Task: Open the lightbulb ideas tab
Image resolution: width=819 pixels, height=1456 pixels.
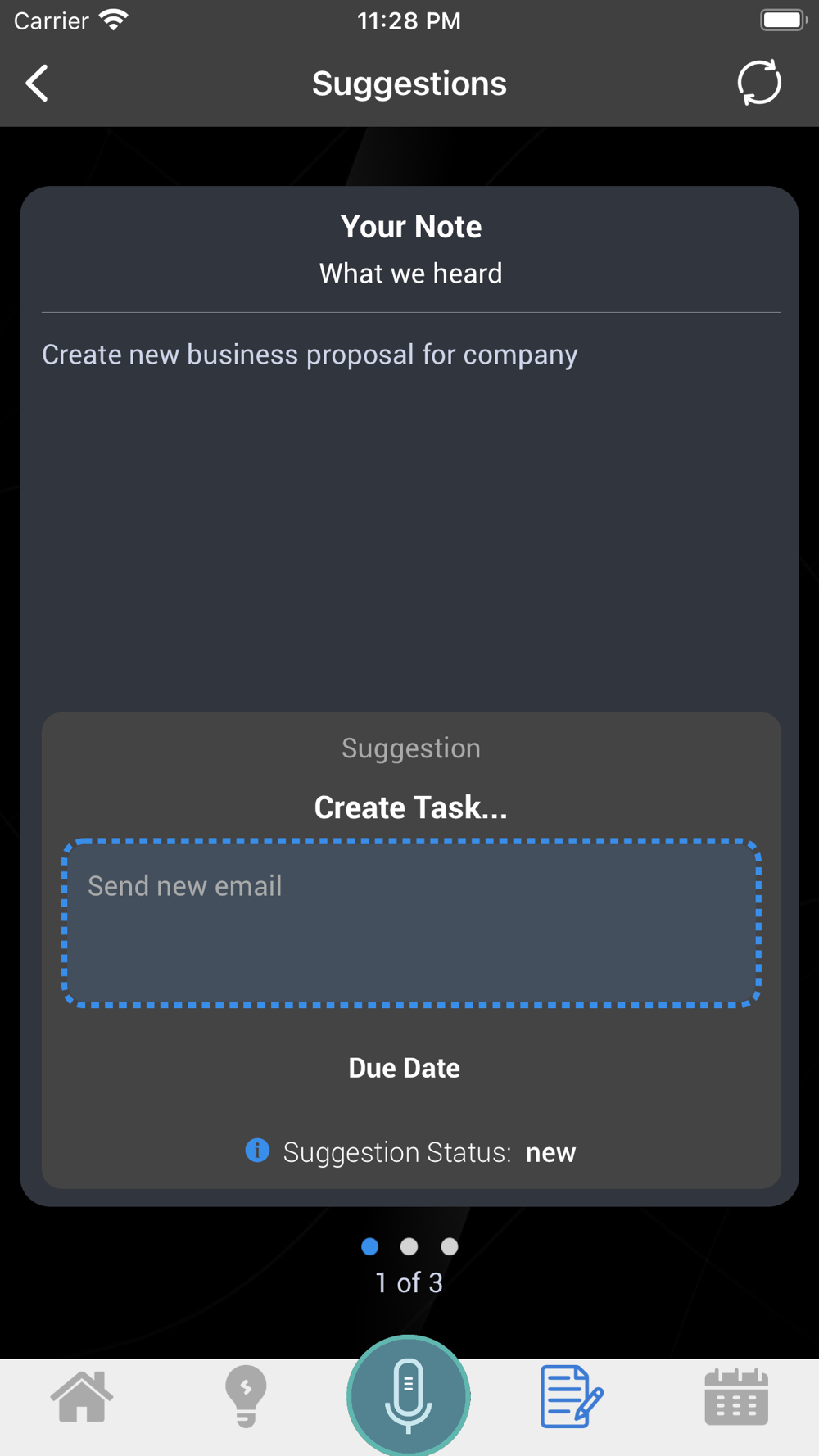Action: tap(246, 1396)
